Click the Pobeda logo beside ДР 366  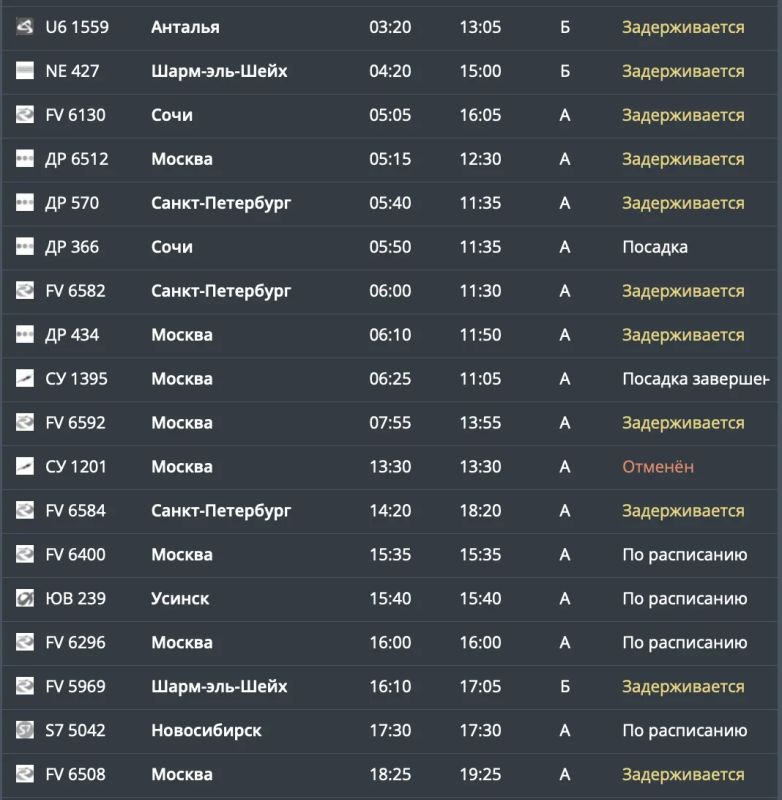tap(24, 246)
